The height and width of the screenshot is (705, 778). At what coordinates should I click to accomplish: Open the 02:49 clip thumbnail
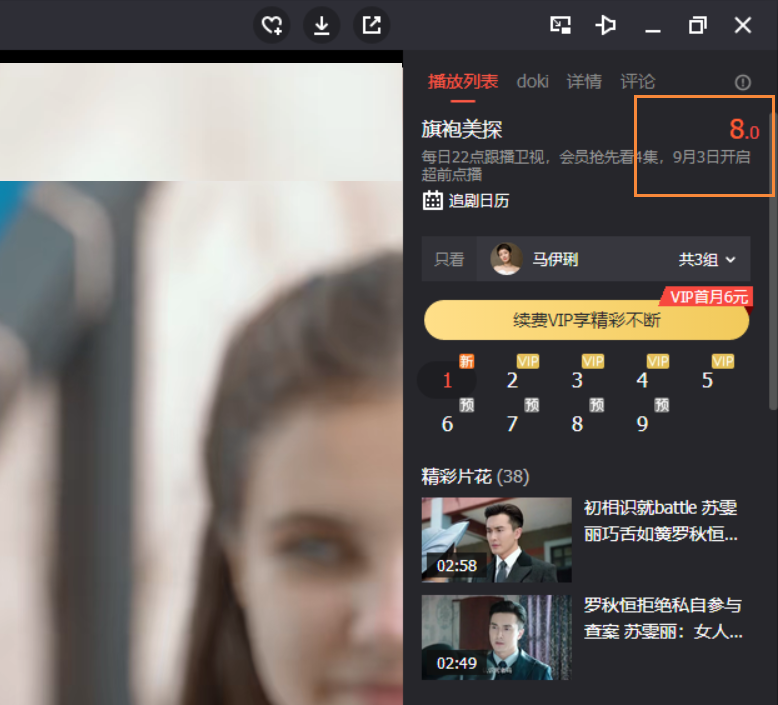pos(497,638)
